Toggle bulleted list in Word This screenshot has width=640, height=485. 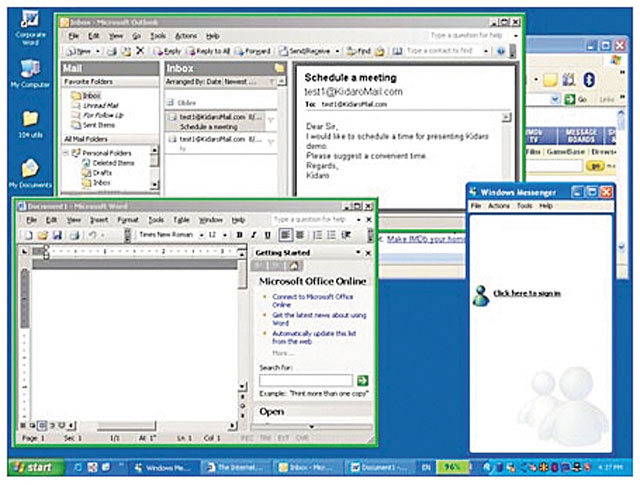pyautogui.click(x=331, y=235)
